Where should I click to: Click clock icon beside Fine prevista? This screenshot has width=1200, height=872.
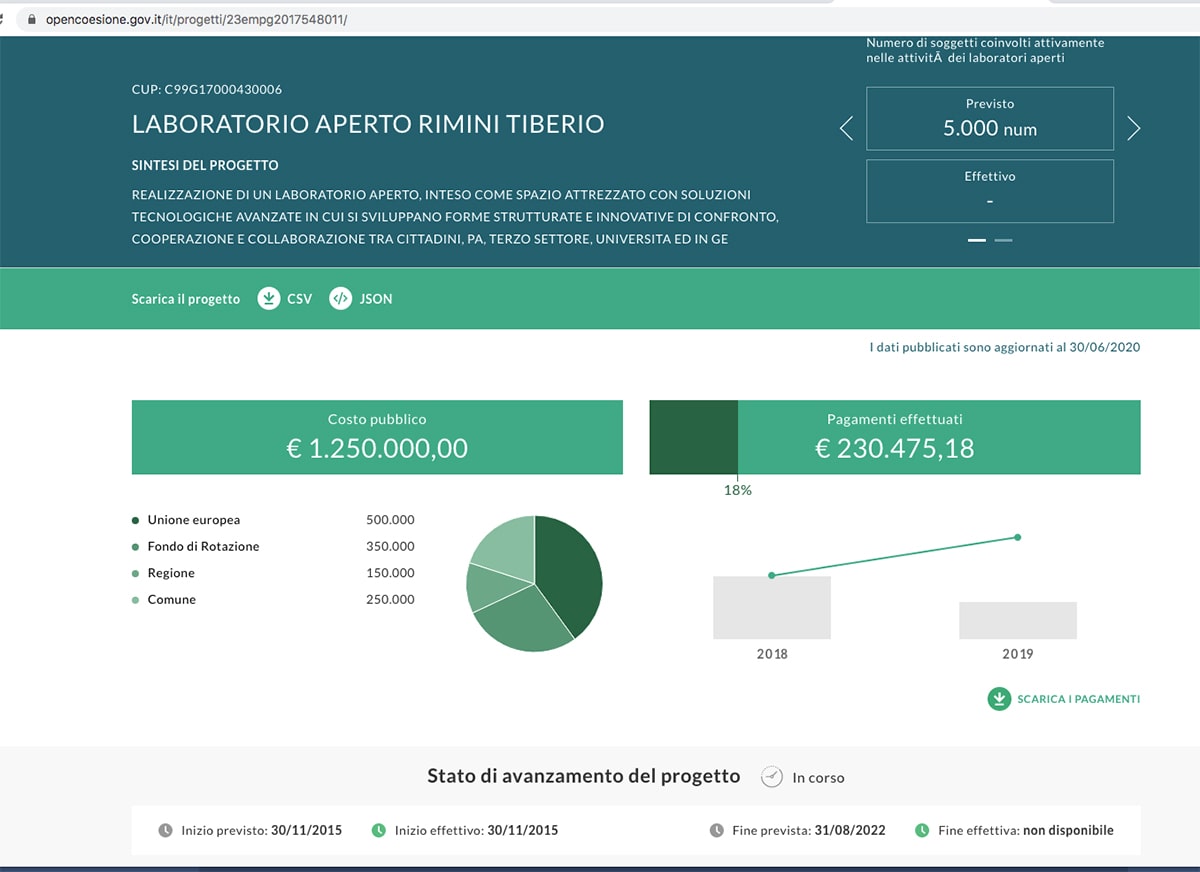[x=716, y=830]
